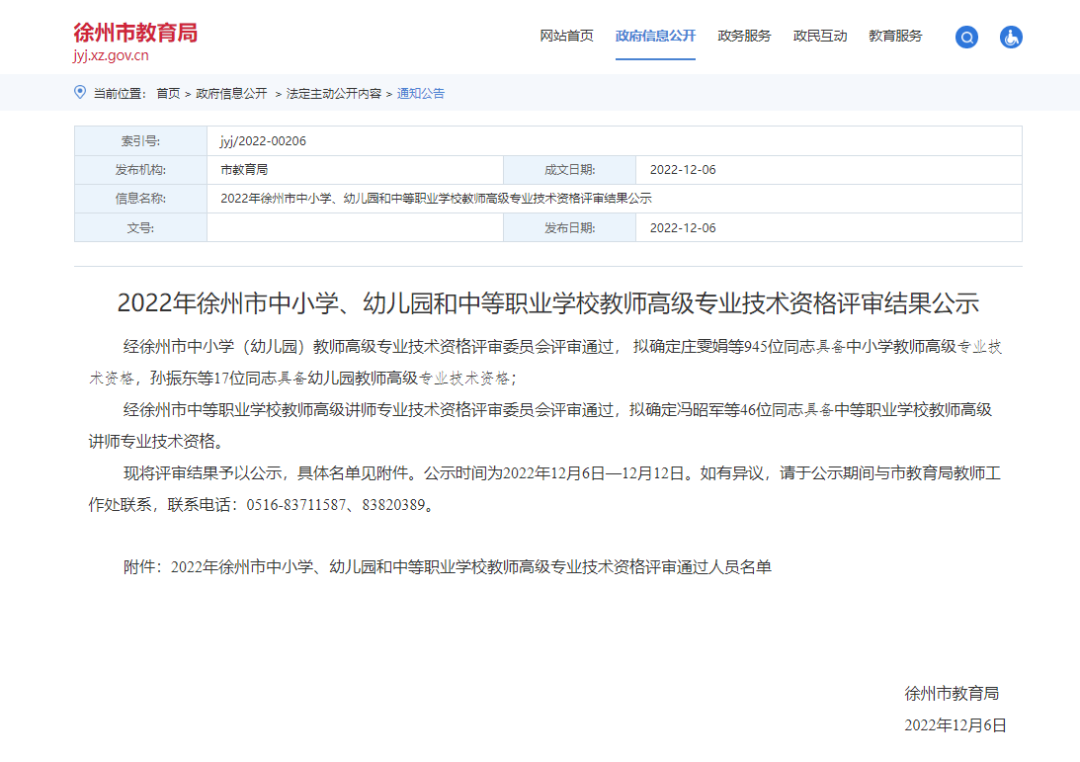Open 教育服务 navigation menu
Viewport: 1080px width, 762px height.
pyautogui.click(x=895, y=36)
